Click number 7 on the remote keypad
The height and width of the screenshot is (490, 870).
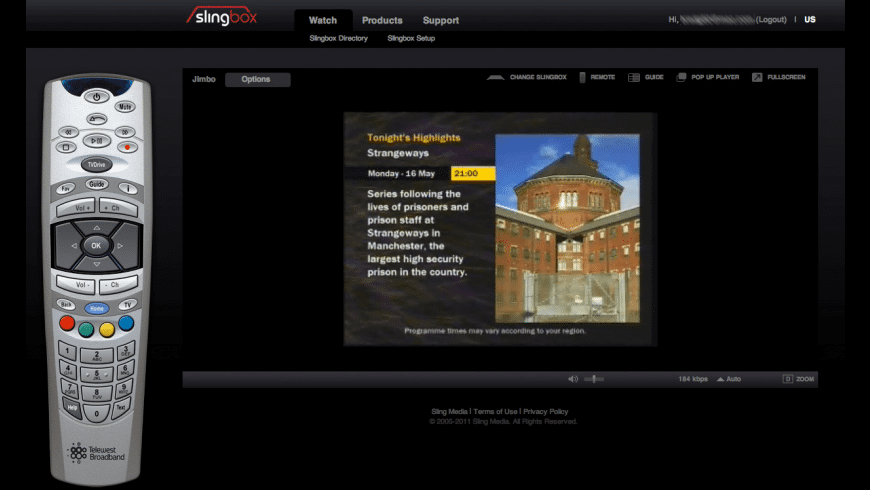pyautogui.click(x=70, y=388)
